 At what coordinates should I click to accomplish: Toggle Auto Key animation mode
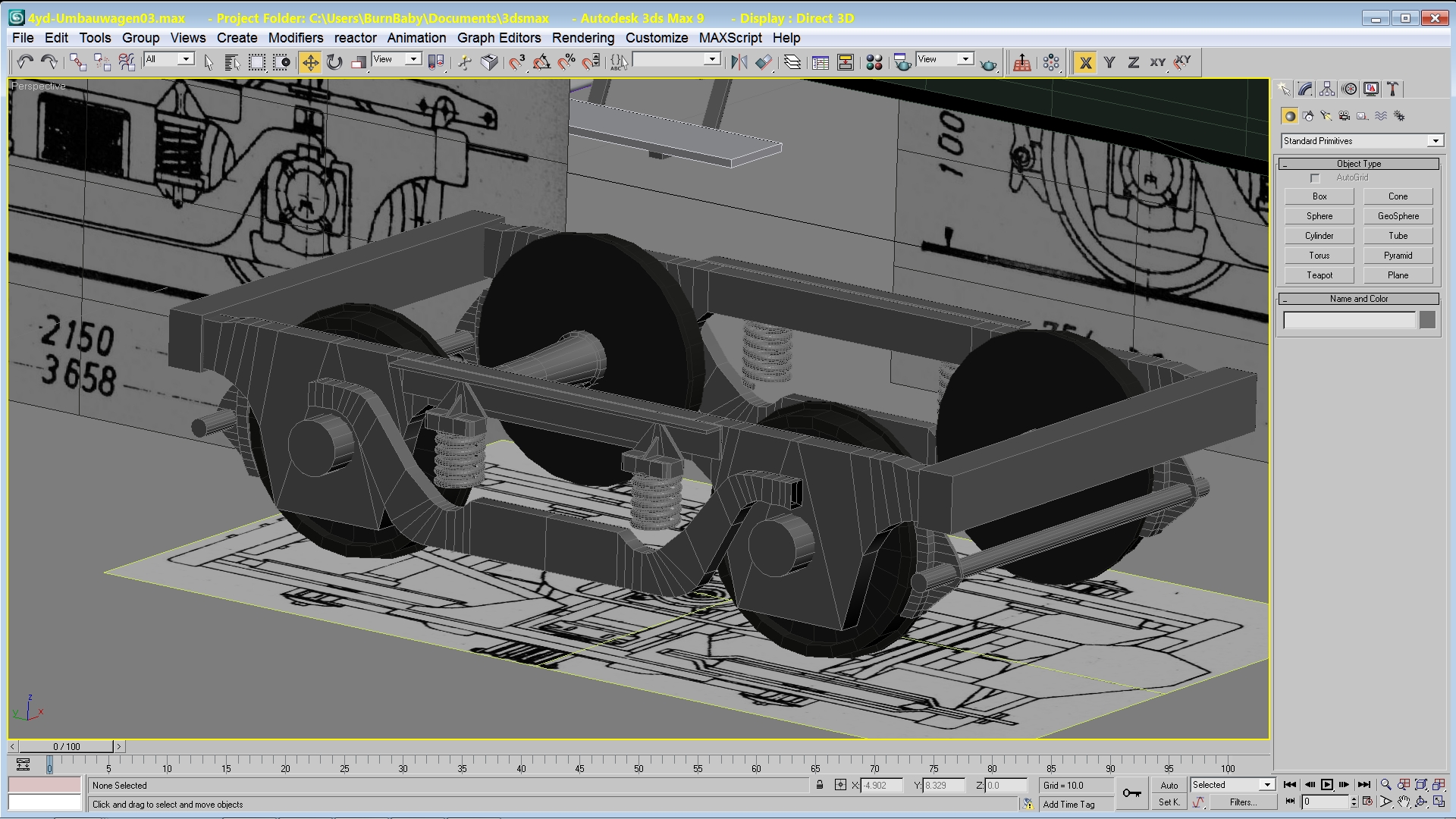point(1169,786)
